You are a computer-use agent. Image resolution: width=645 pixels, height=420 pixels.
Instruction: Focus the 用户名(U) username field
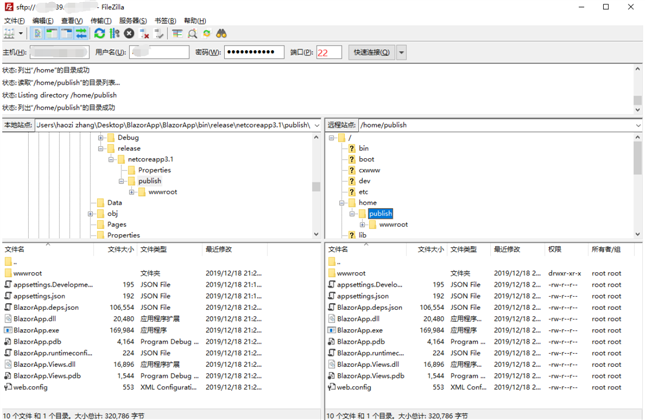pyautogui.click(x=159, y=52)
